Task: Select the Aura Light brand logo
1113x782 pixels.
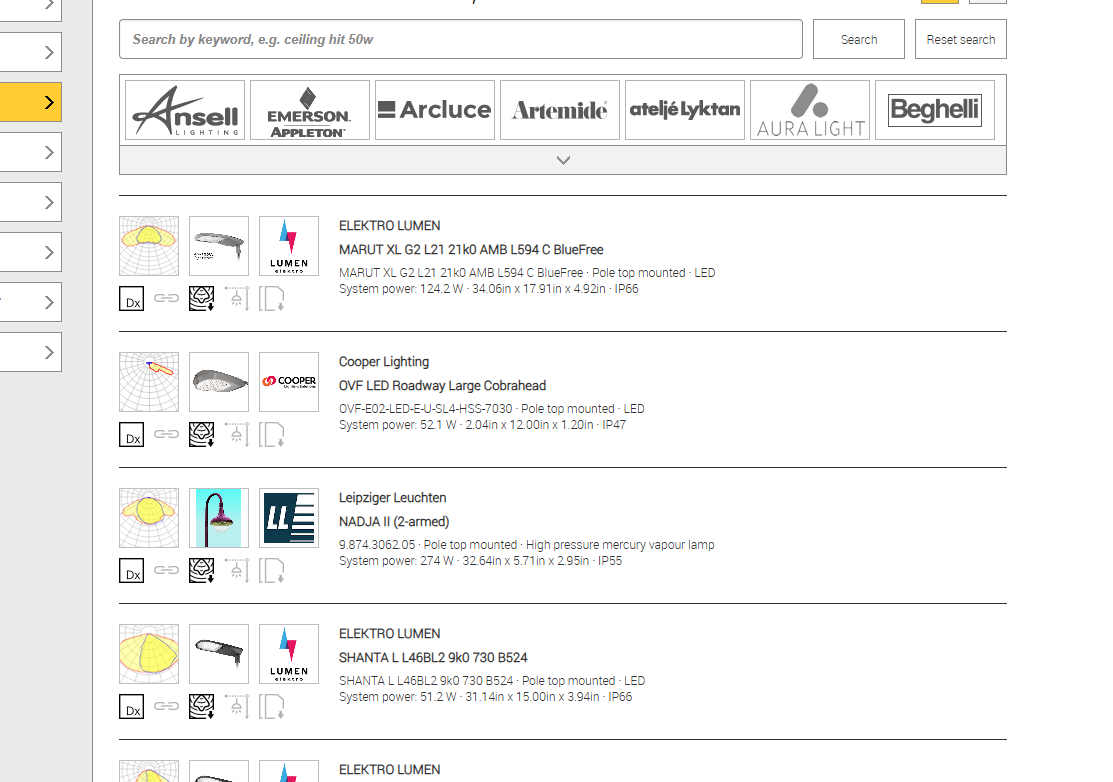Action: coord(810,110)
